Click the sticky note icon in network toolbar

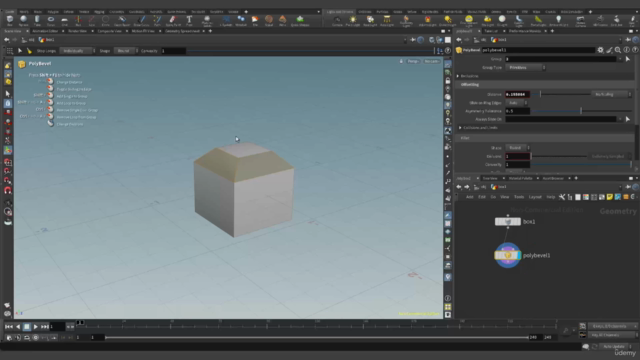point(610,197)
